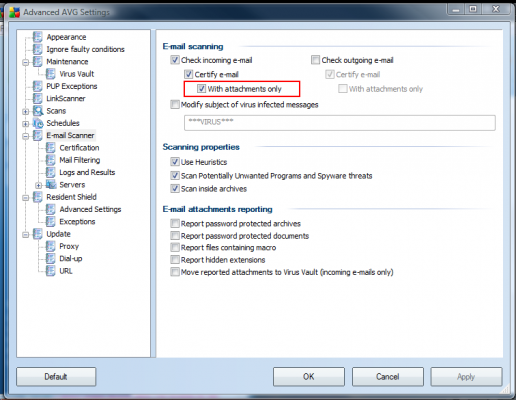The image size is (516, 400).
Task: Open LinkScanner settings
Action: click(x=66, y=99)
